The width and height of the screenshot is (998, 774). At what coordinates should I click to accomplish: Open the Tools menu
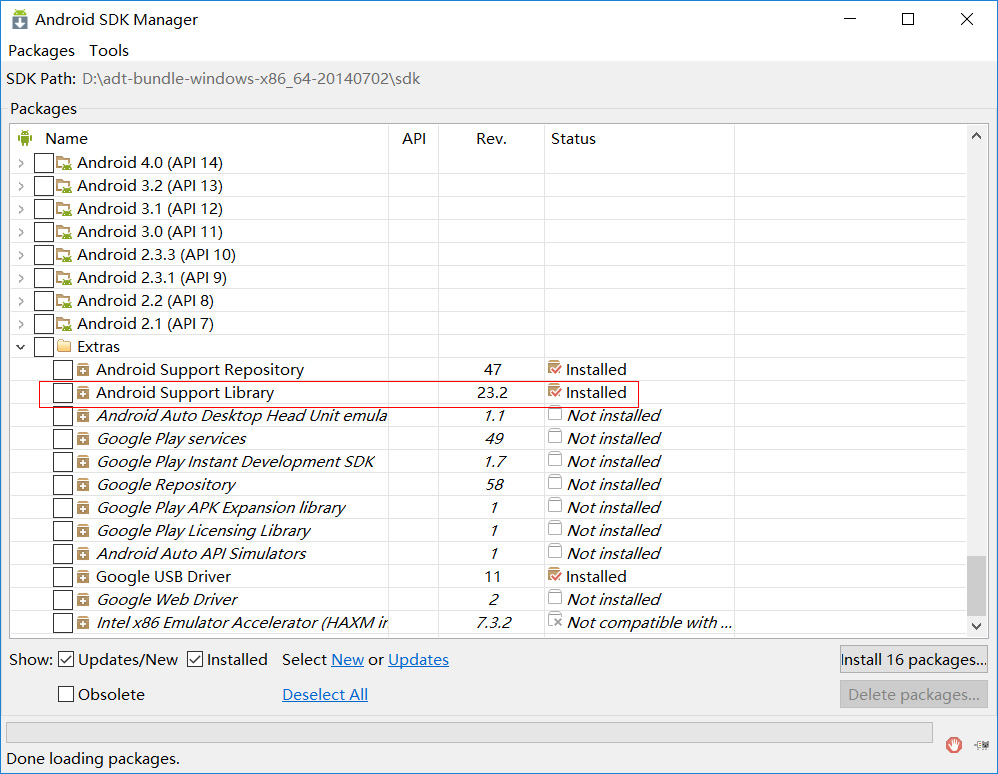(109, 50)
